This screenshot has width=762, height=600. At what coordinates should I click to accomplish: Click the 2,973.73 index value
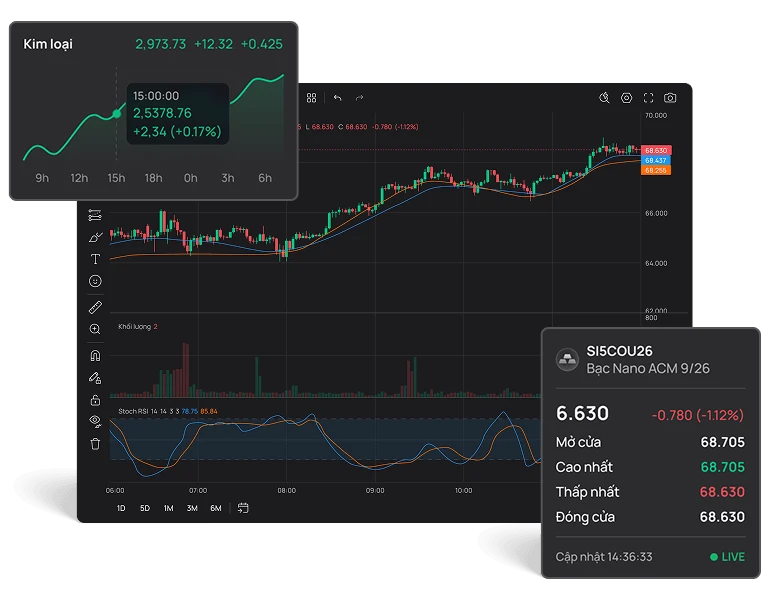160,44
